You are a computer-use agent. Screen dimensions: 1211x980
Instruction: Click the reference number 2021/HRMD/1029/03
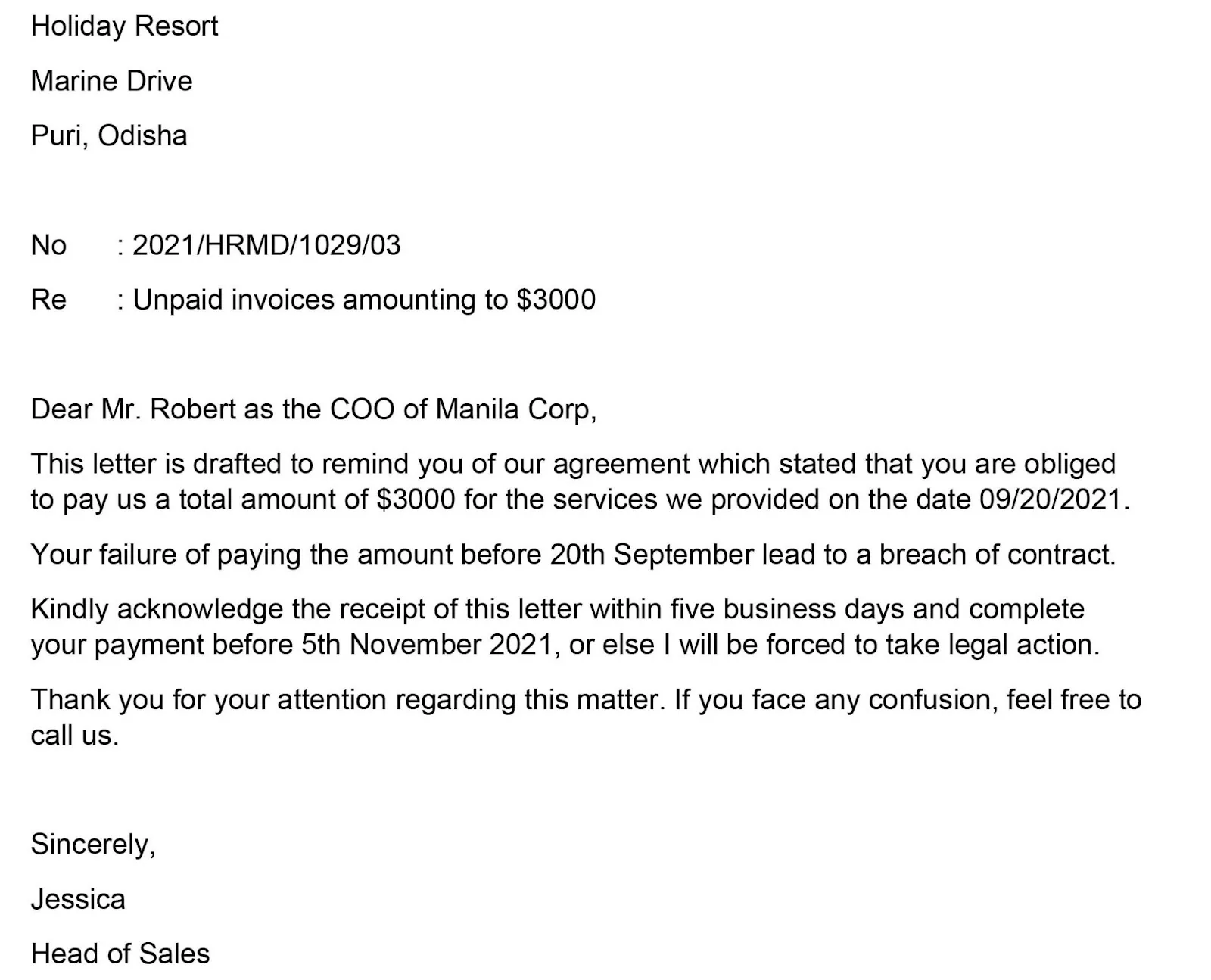[266, 245]
